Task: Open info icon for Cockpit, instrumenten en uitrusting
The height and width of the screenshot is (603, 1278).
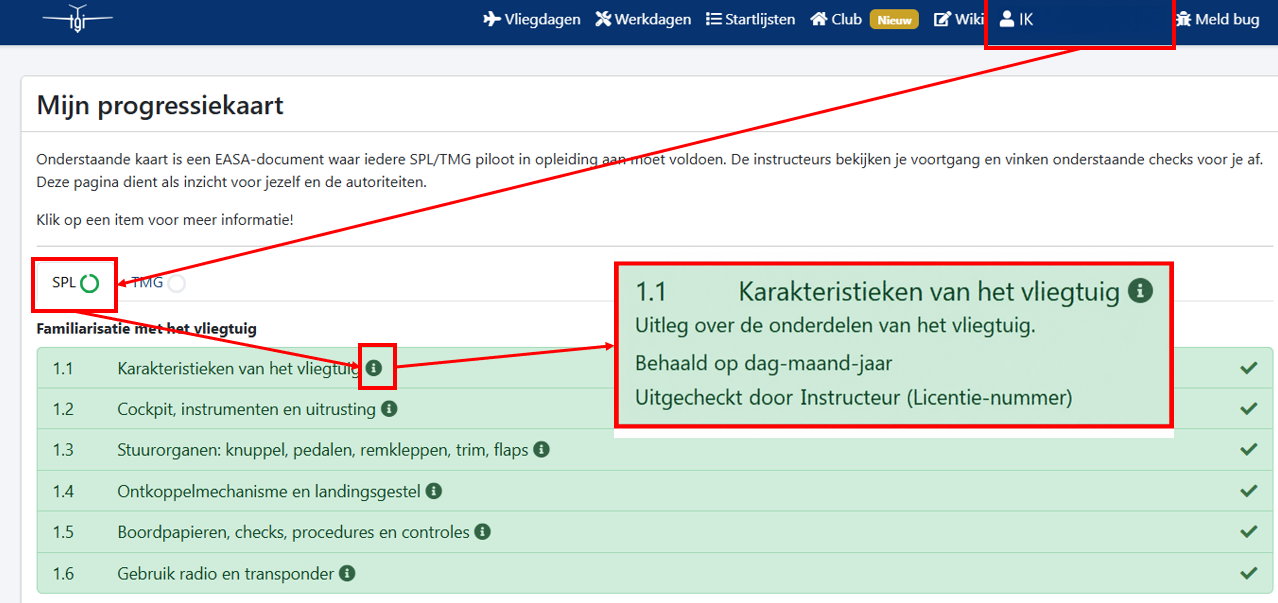Action: [x=389, y=409]
